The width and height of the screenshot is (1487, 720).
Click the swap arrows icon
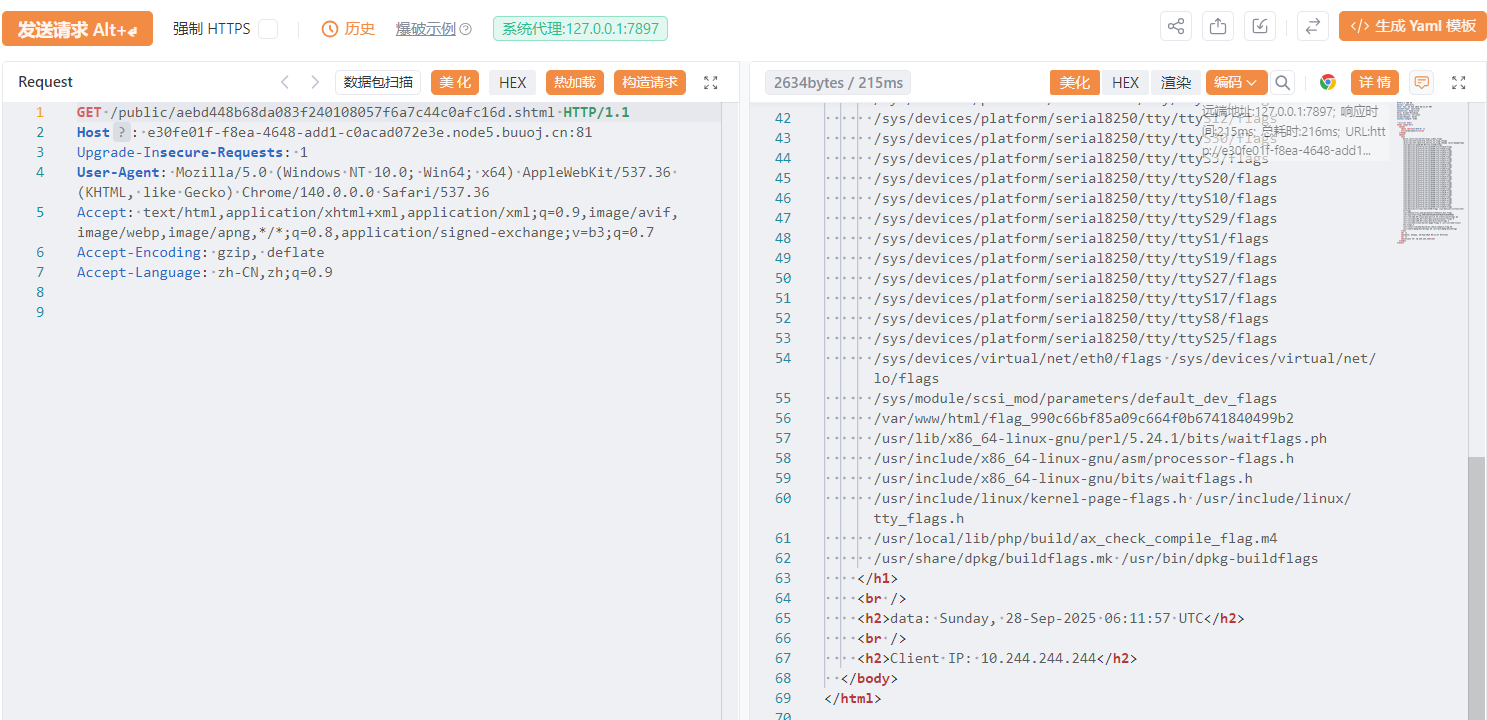tap(1312, 26)
